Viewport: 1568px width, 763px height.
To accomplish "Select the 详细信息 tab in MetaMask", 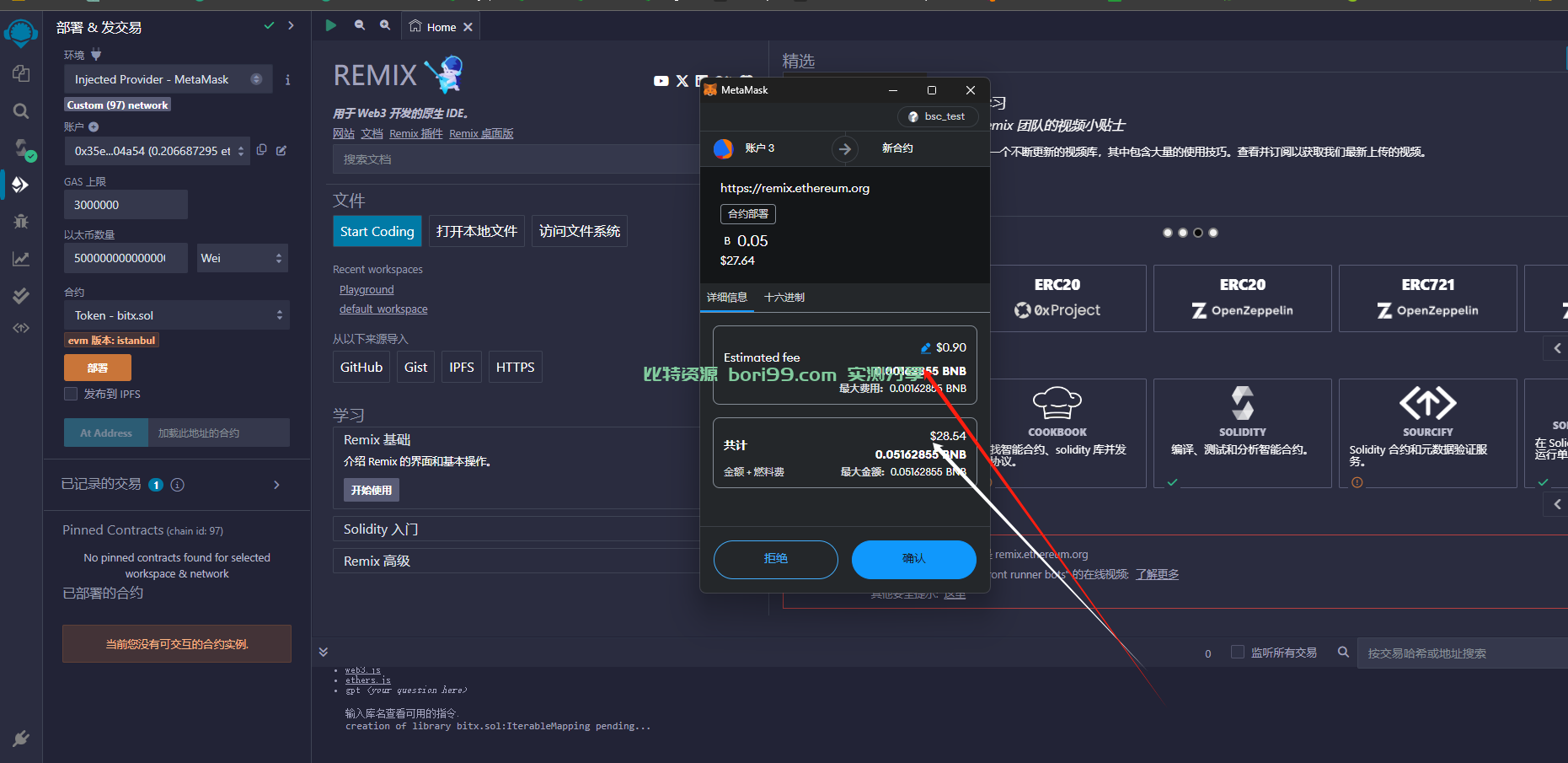I will (x=727, y=297).
